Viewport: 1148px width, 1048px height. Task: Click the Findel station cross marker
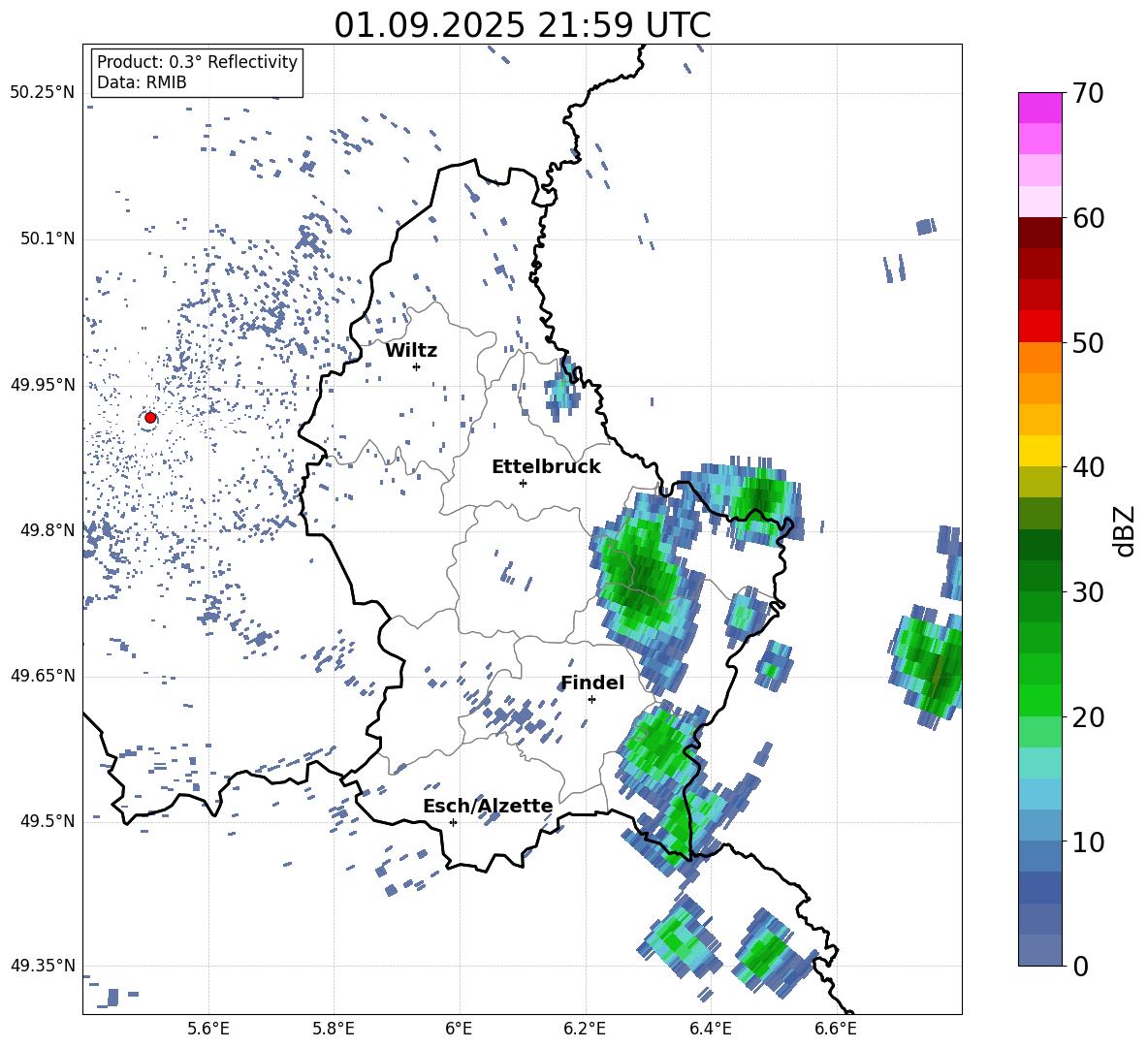point(591,699)
